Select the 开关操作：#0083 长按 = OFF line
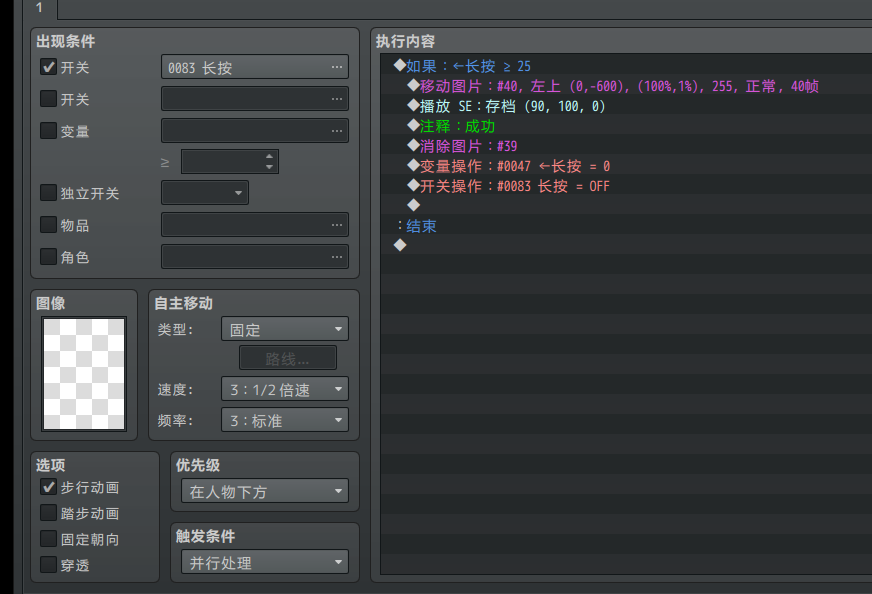 click(x=626, y=186)
